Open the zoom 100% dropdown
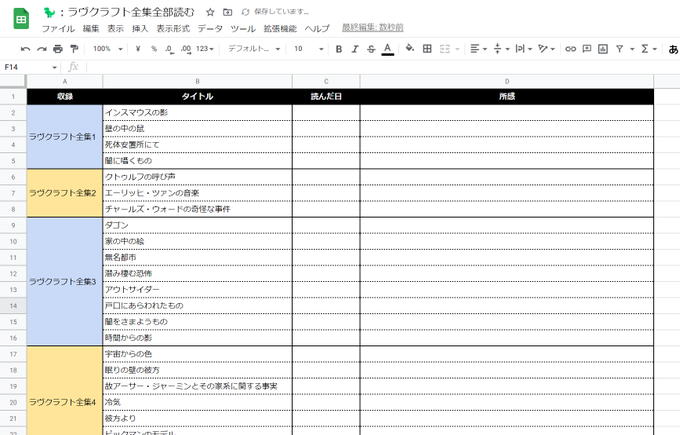680x435 pixels. tap(108, 49)
